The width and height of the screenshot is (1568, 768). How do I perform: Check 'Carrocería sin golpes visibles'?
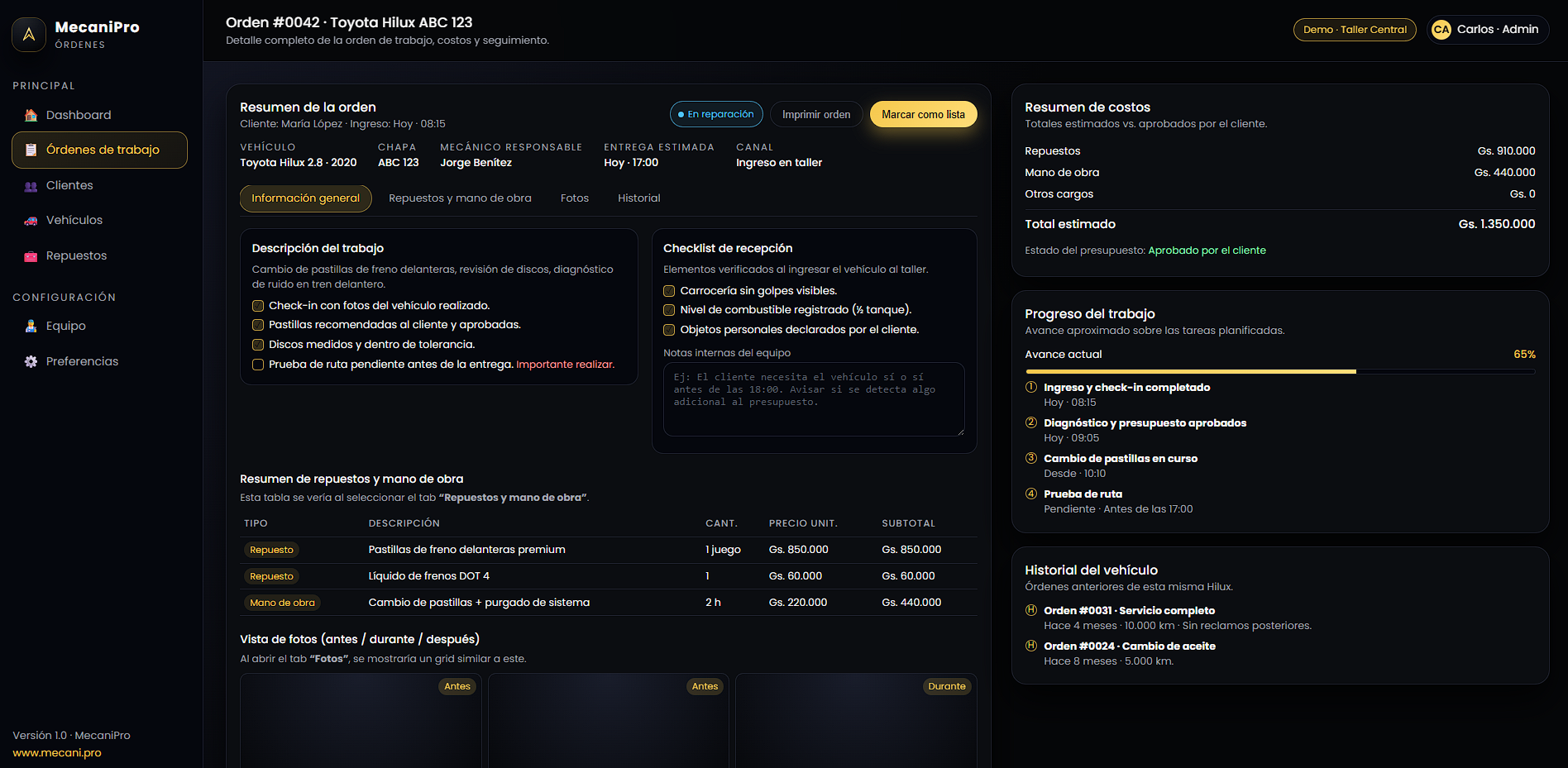(x=669, y=291)
